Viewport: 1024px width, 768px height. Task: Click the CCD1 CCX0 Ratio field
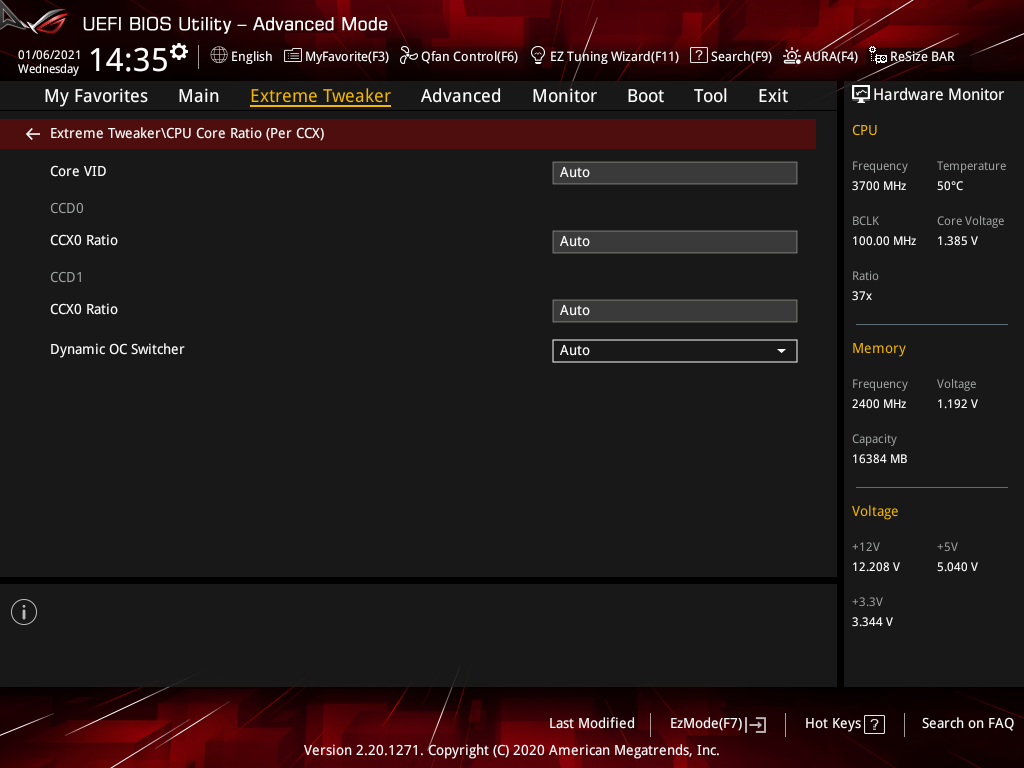click(675, 311)
